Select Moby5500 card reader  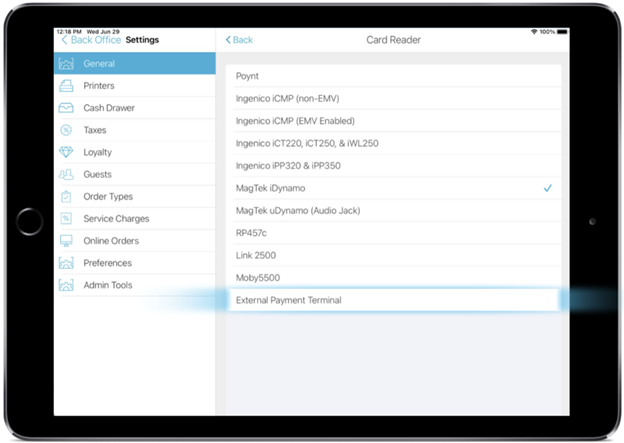(394, 277)
